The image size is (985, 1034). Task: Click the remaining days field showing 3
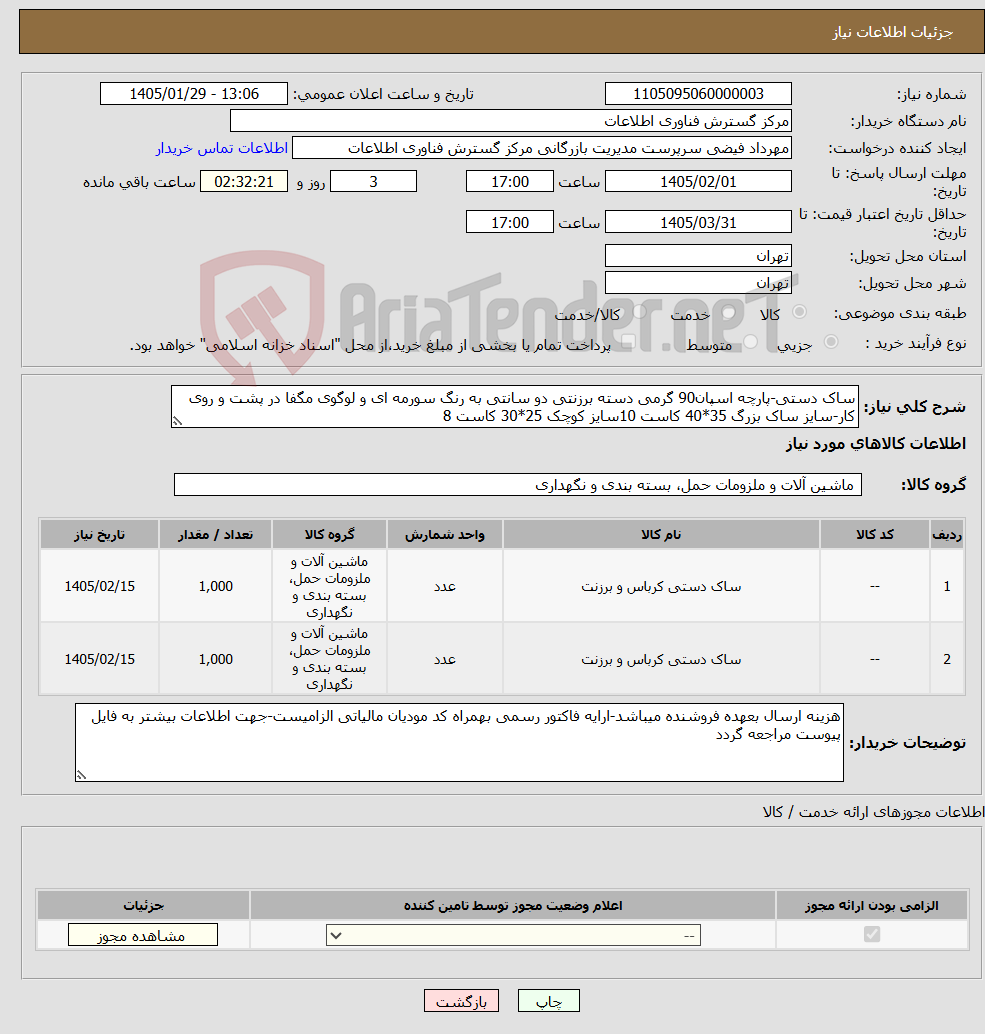coord(373,181)
